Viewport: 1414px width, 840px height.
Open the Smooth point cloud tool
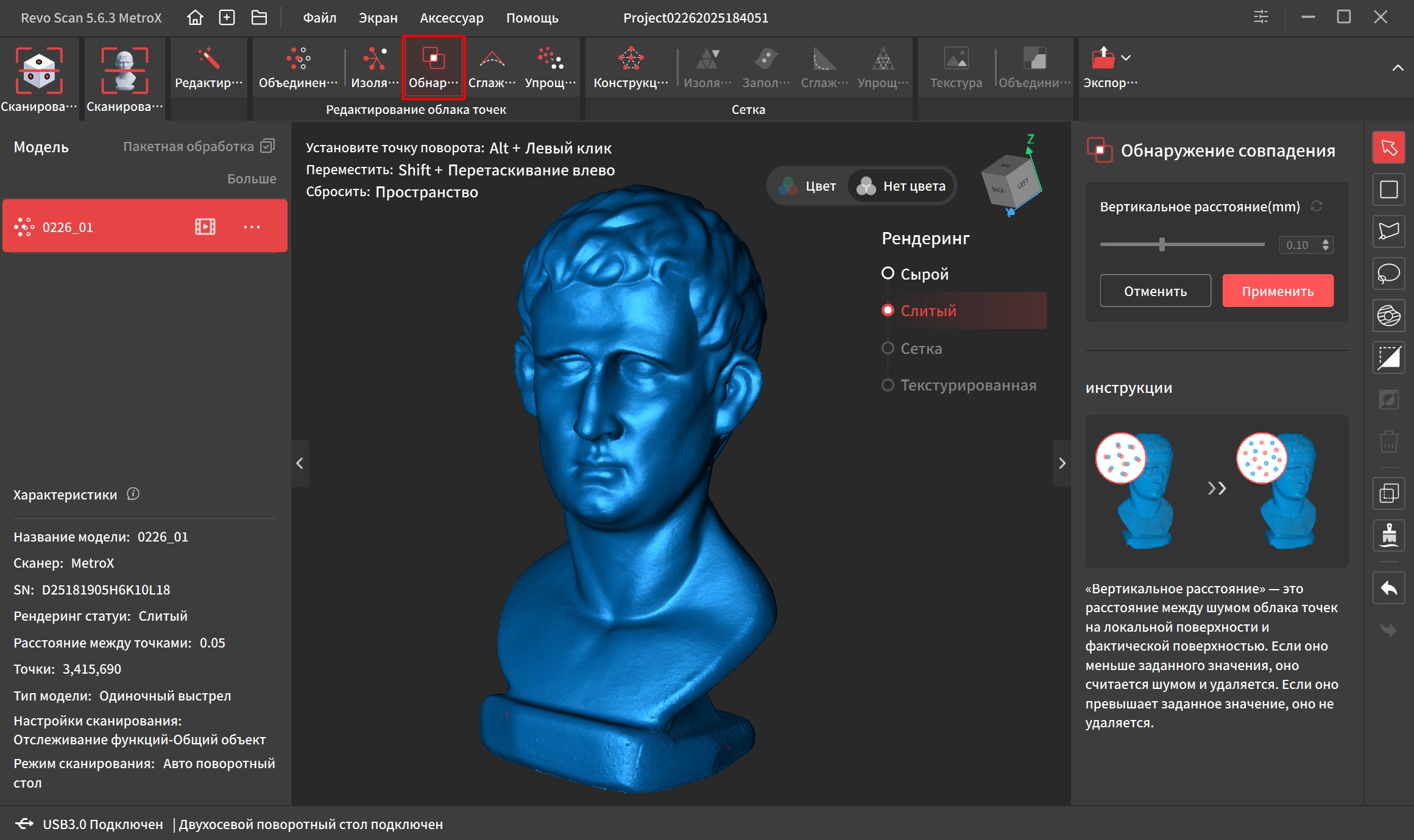pyautogui.click(x=492, y=66)
